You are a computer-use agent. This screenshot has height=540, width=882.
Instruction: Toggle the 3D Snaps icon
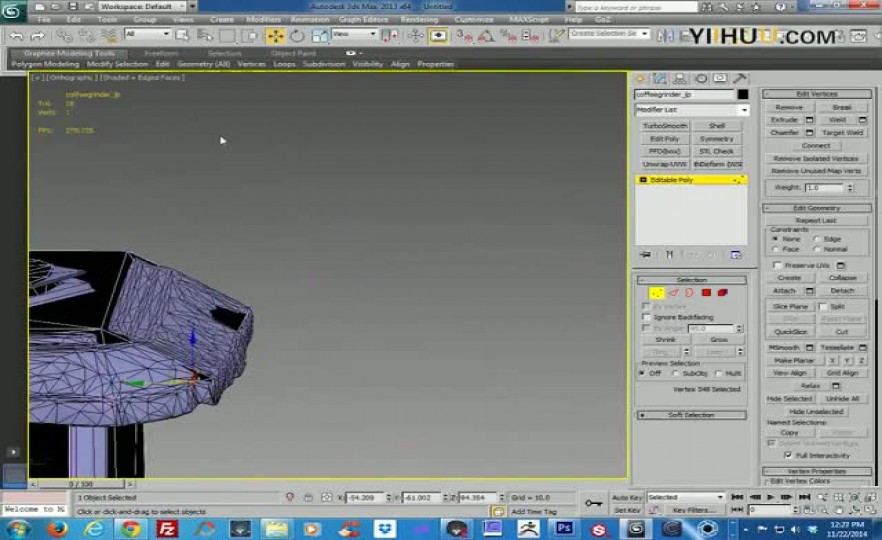point(464,36)
